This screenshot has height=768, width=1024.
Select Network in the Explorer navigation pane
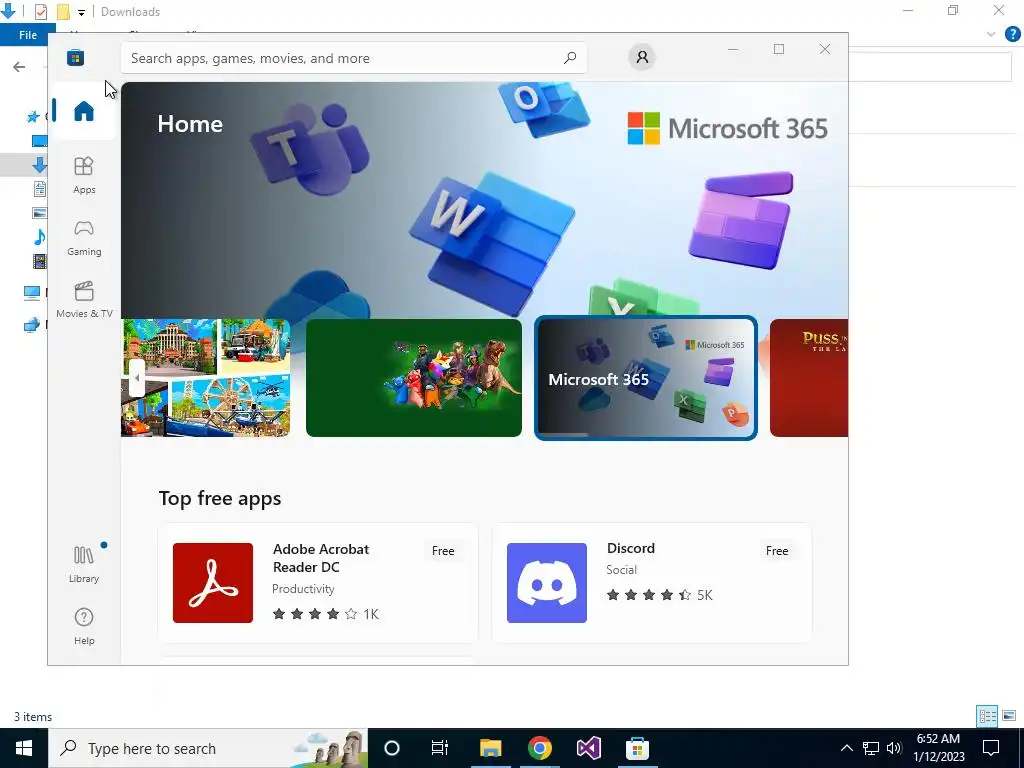click(x=31, y=325)
